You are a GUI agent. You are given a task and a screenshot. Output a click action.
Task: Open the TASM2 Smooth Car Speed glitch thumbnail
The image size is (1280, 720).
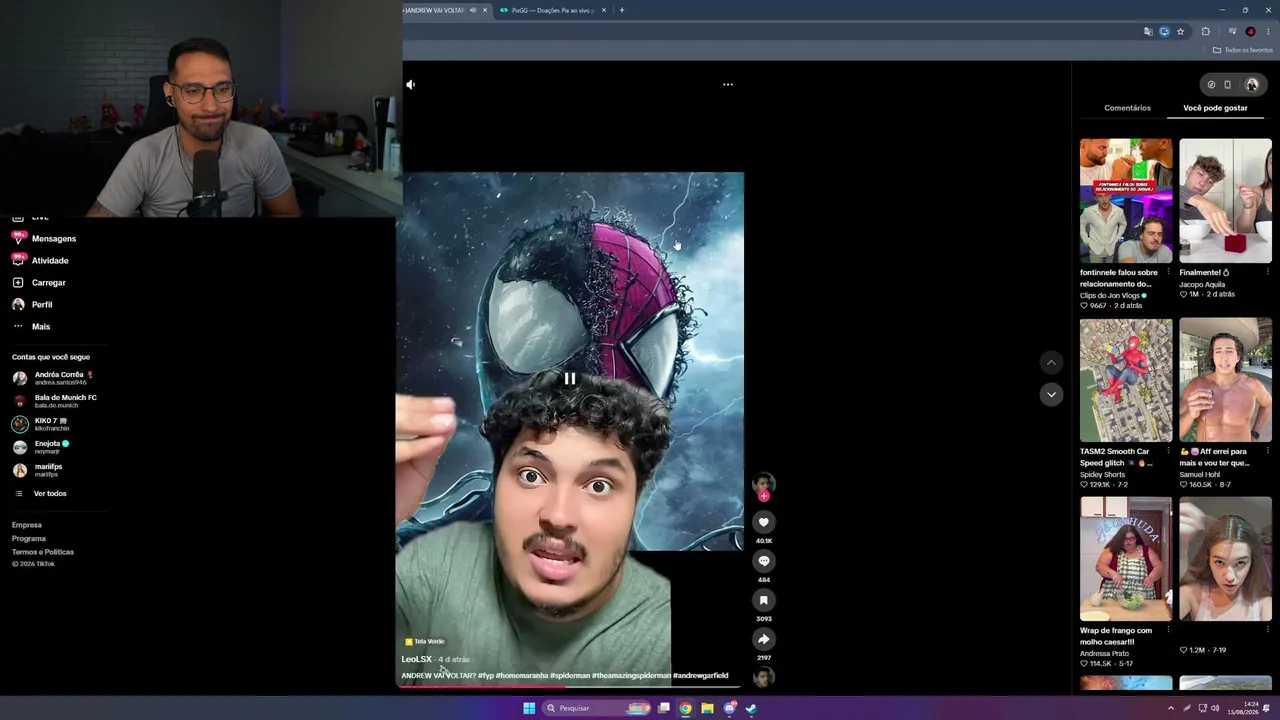(1126, 380)
